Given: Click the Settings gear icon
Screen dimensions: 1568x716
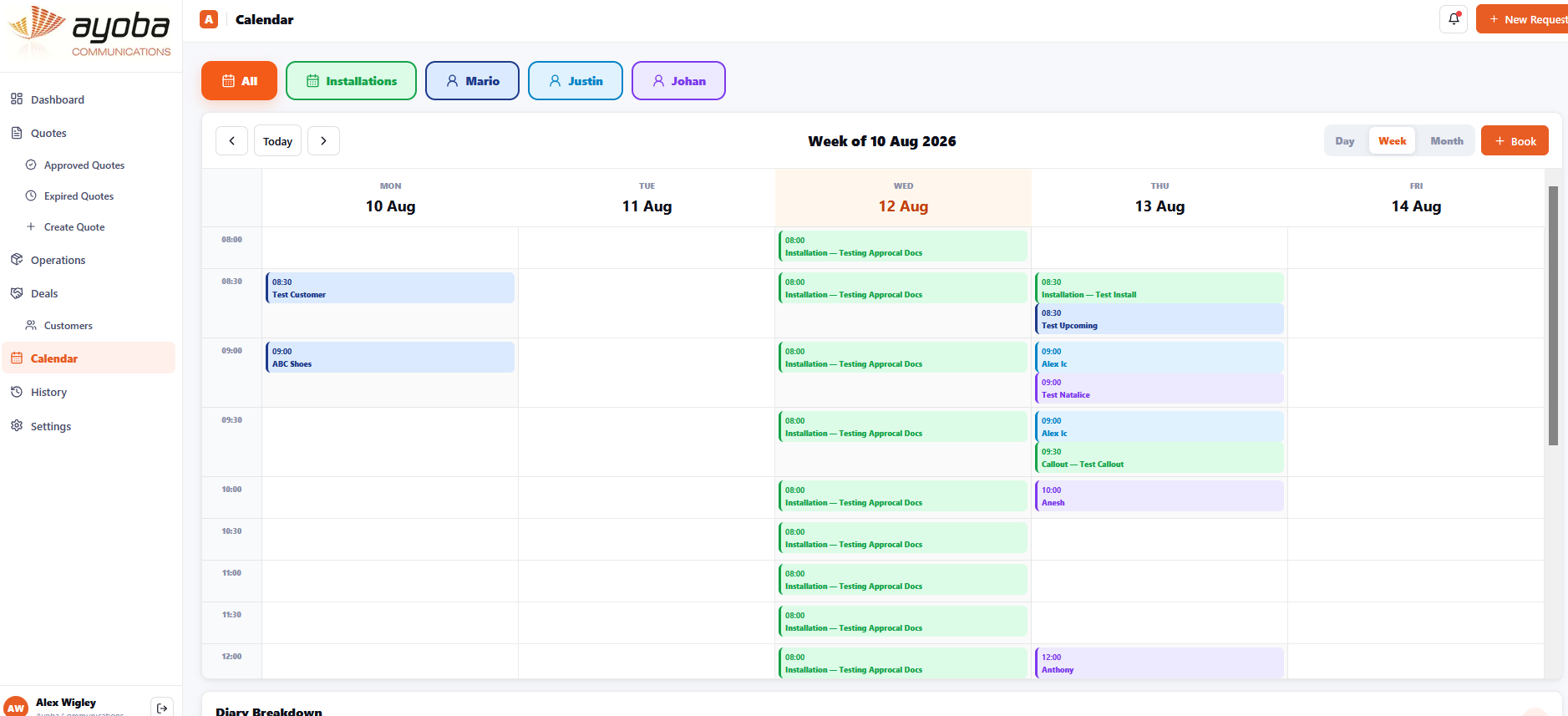Looking at the screenshot, I should pos(17,426).
